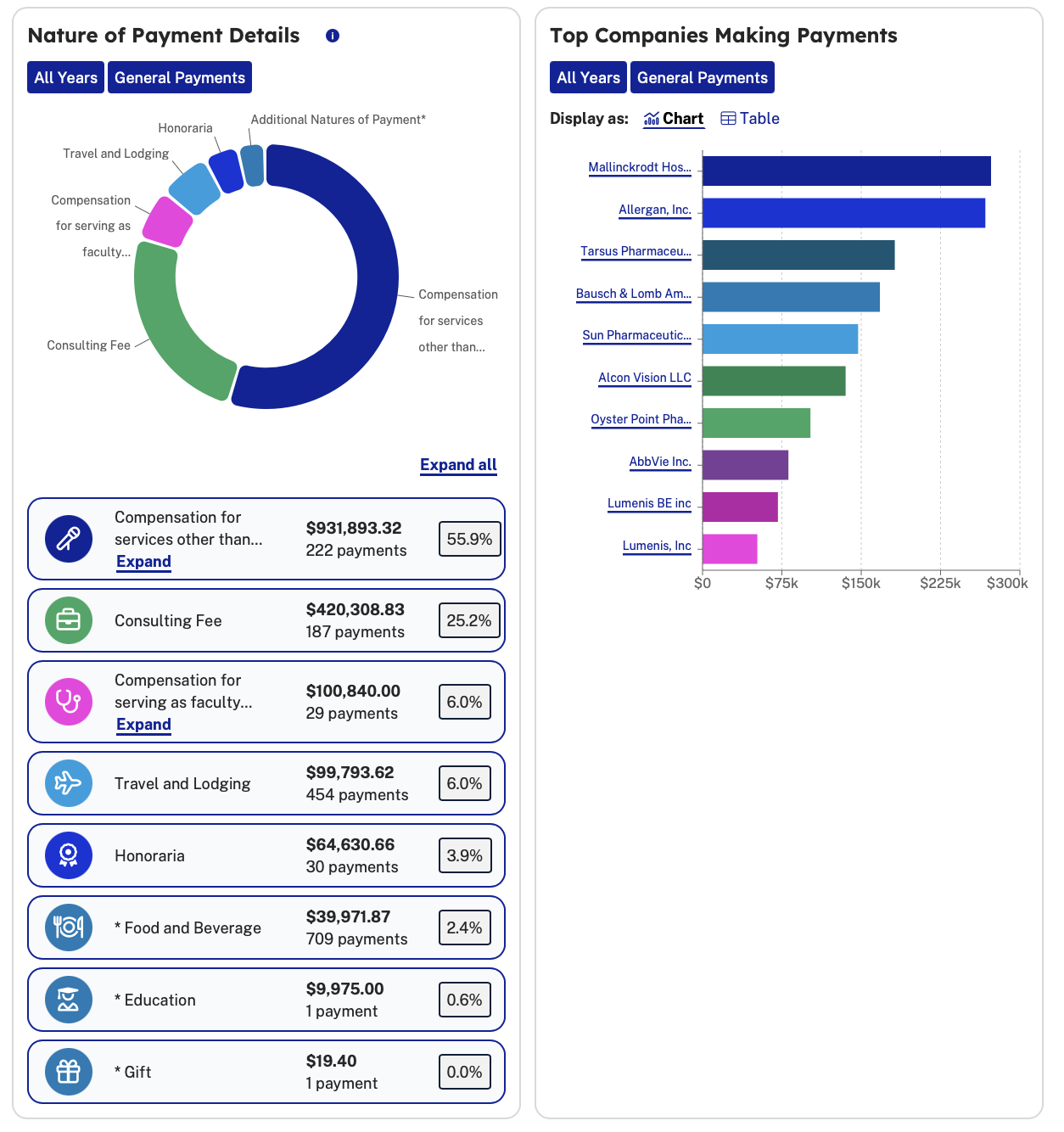1064x1132 pixels.
Task: Open Tarsus Pharmaceu... company link
Action: [636, 251]
